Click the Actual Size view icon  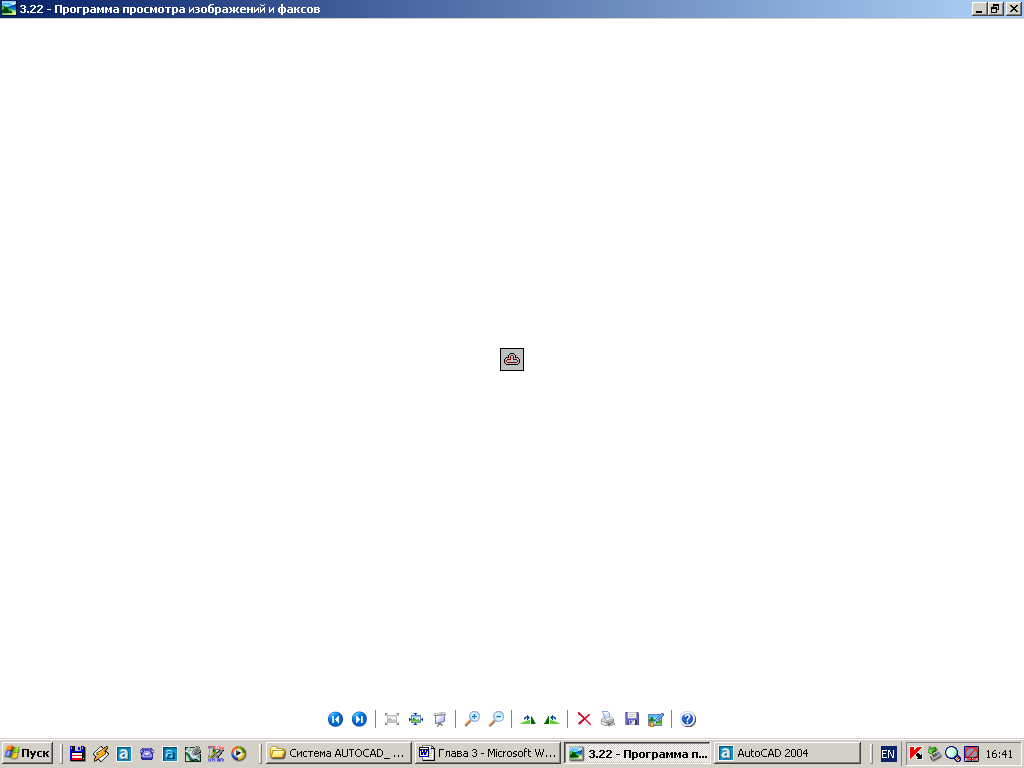416,719
